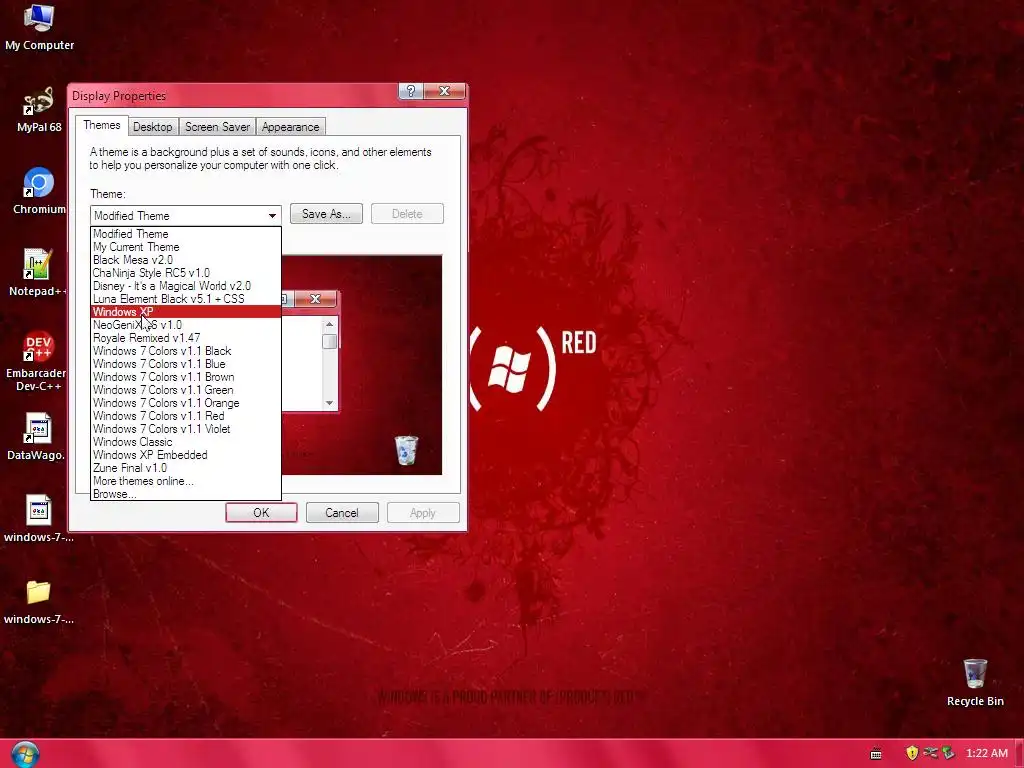
Task: Pick the Zune Final v1.0 theme
Action: click(185, 468)
